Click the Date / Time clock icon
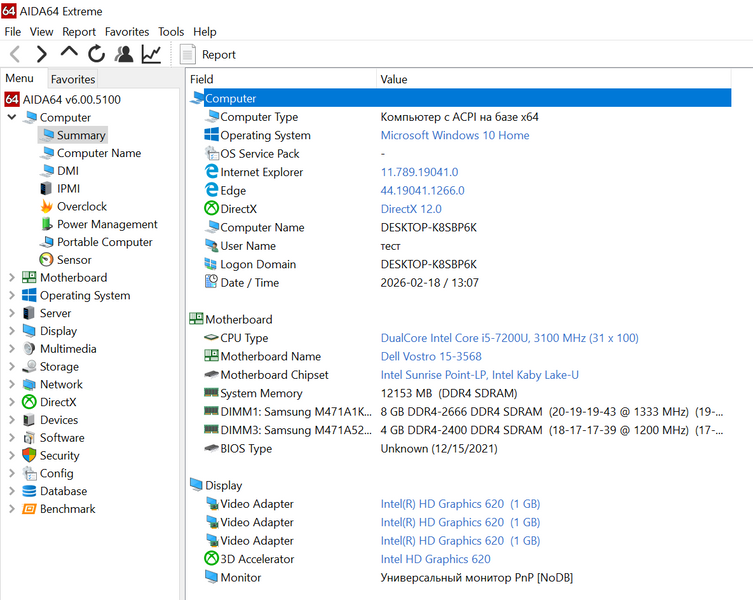 click(x=211, y=282)
